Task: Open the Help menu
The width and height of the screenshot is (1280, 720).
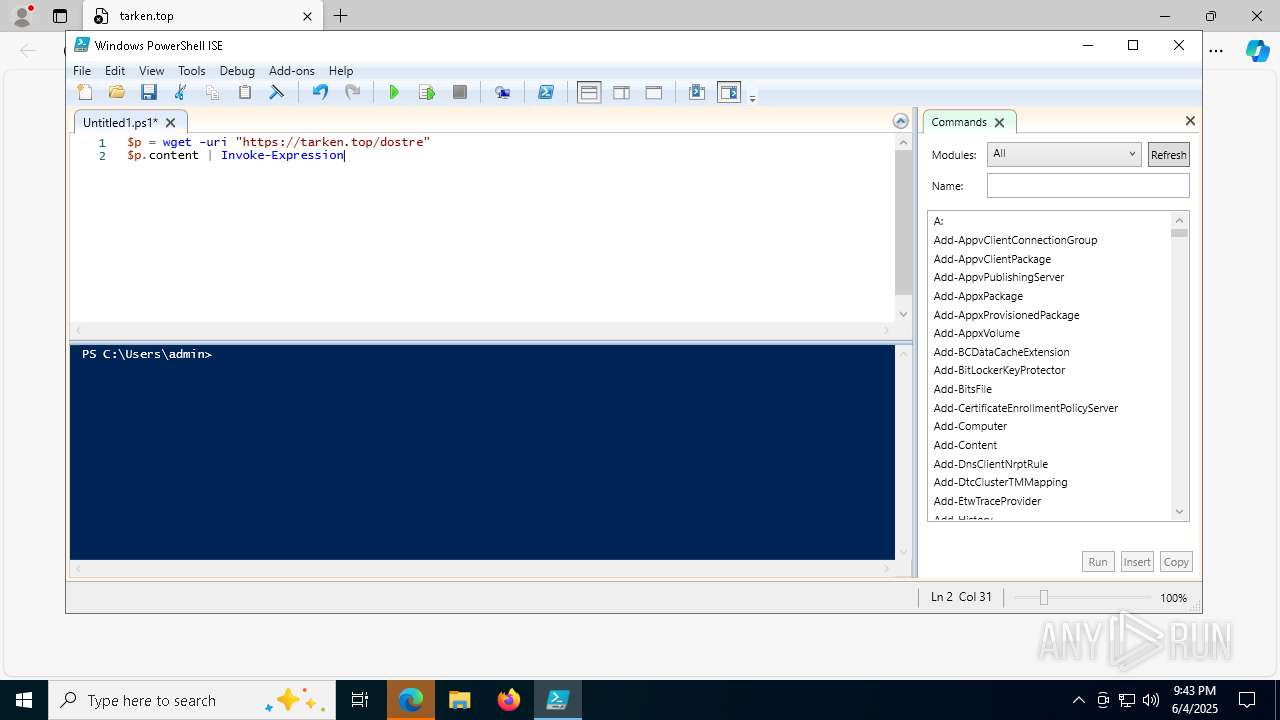Action: 341,71
